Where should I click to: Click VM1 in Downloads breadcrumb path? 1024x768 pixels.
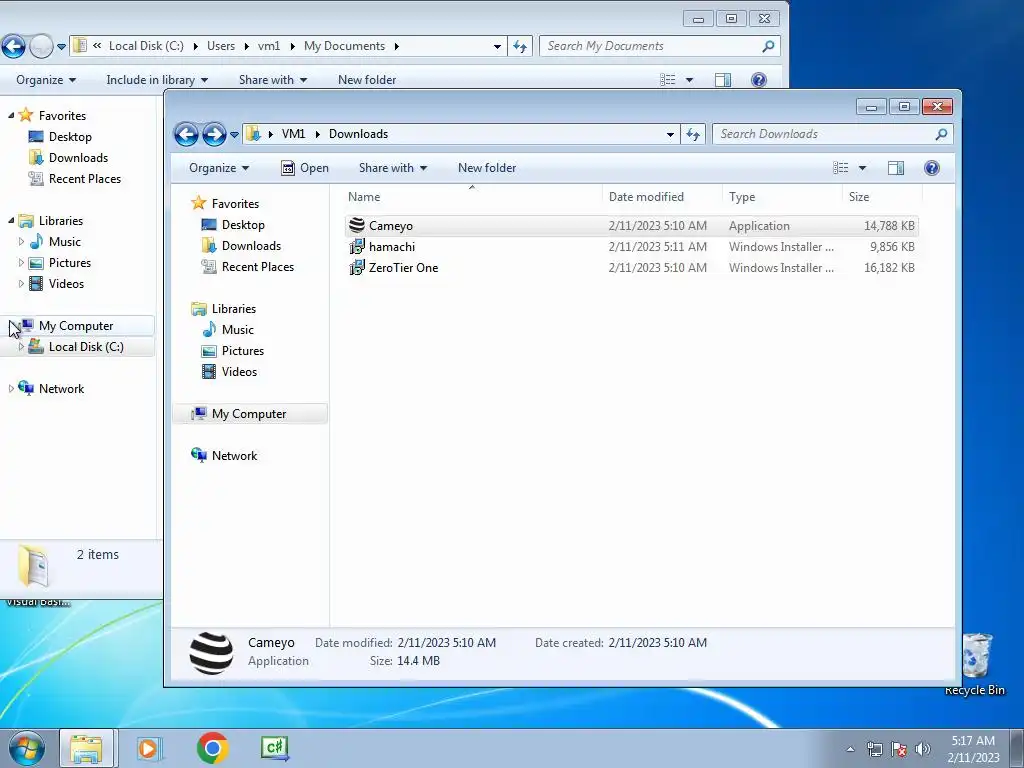click(293, 134)
